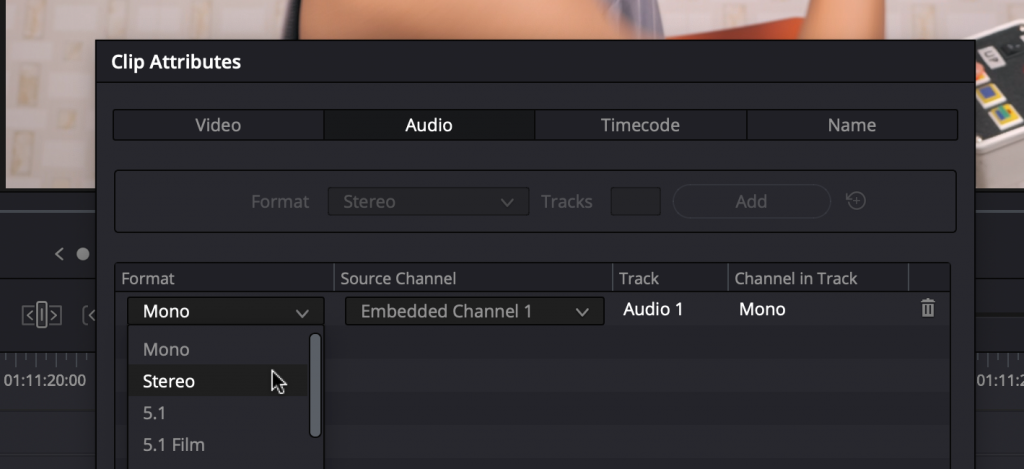Select the Mono option in the open list
The width and height of the screenshot is (1024, 469).
pos(166,349)
